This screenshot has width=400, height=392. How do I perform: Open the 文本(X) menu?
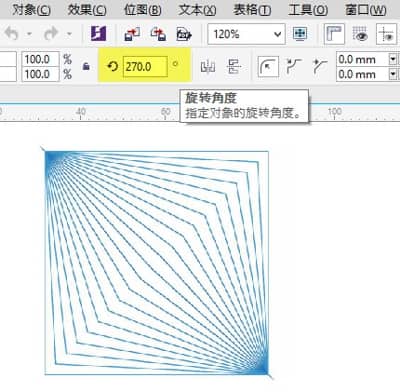tap(197, 10)
